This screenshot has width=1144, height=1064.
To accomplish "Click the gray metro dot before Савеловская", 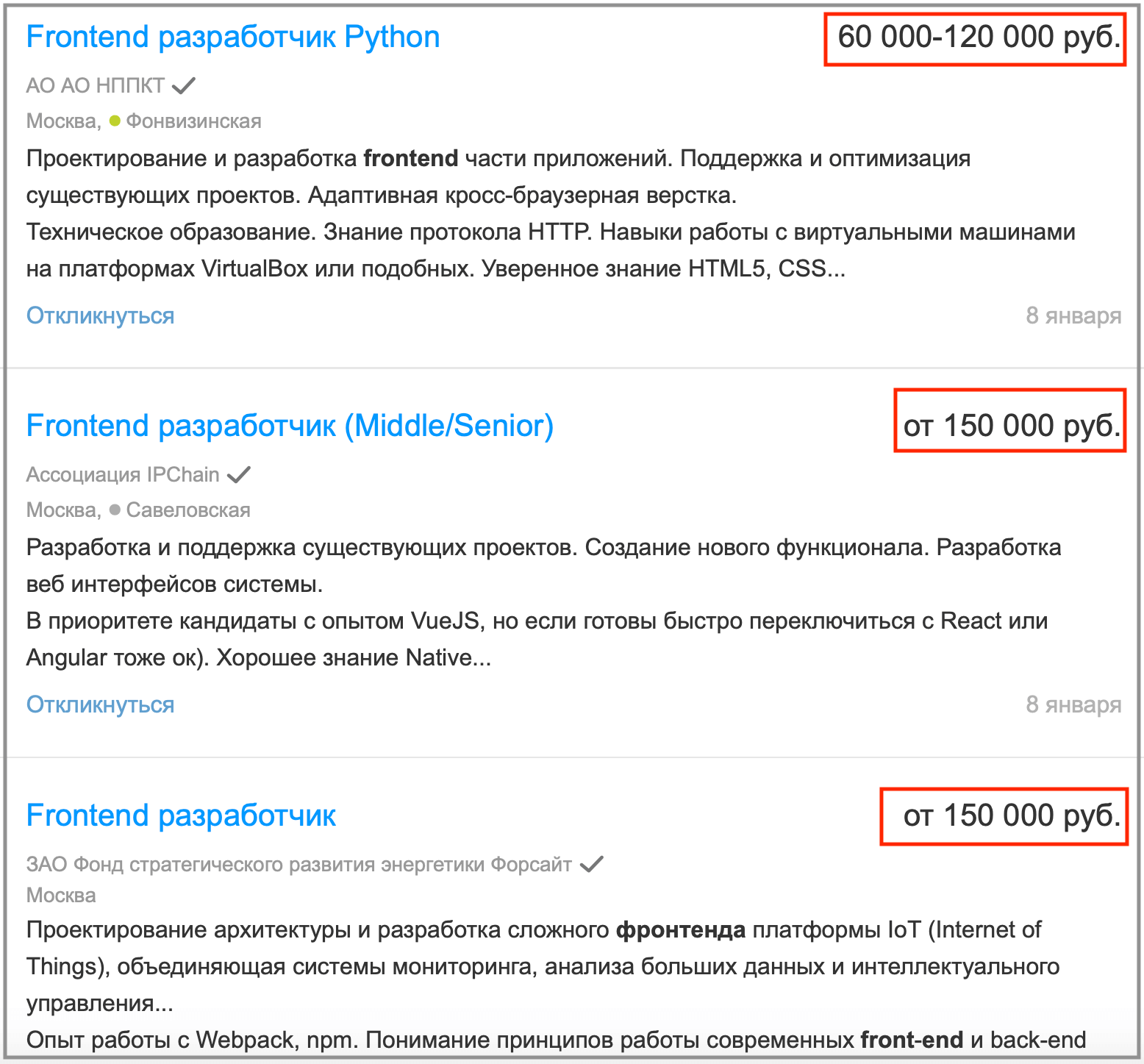I will (x=115, y=510).
